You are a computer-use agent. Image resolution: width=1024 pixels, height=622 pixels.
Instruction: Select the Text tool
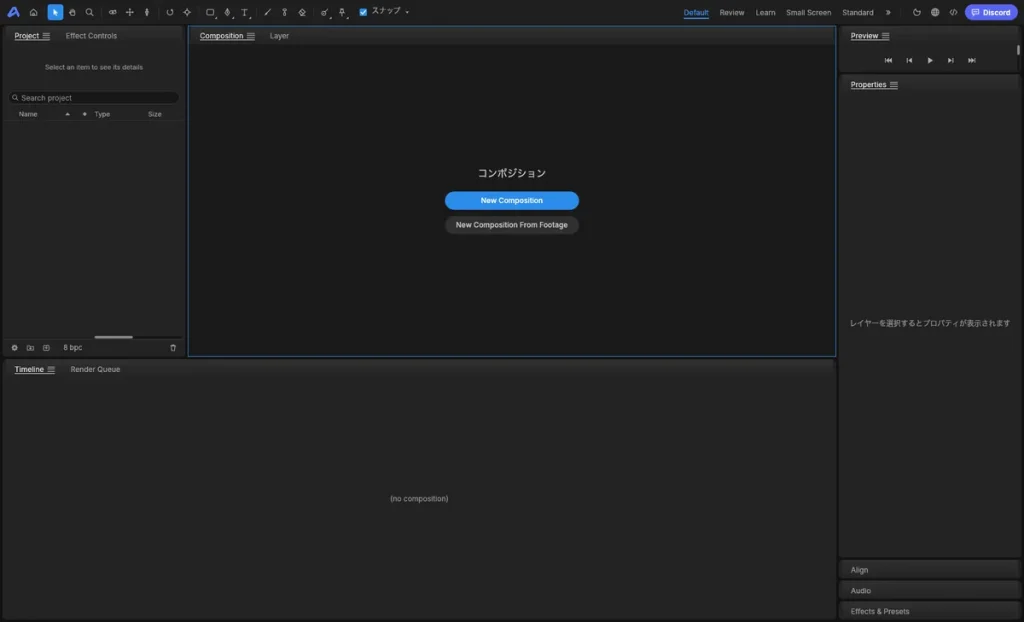coord(245,12)
